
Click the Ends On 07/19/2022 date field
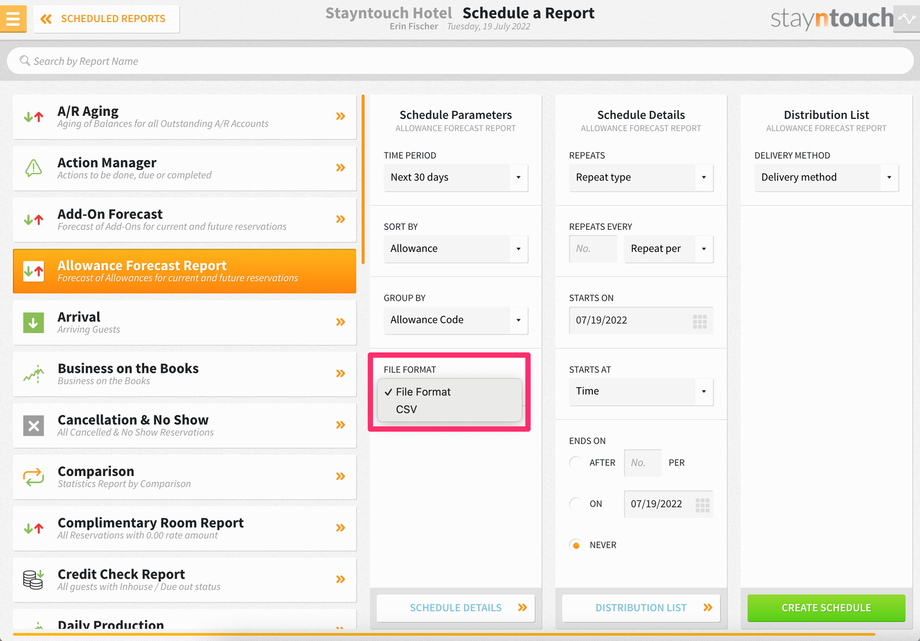coord(668,504)
